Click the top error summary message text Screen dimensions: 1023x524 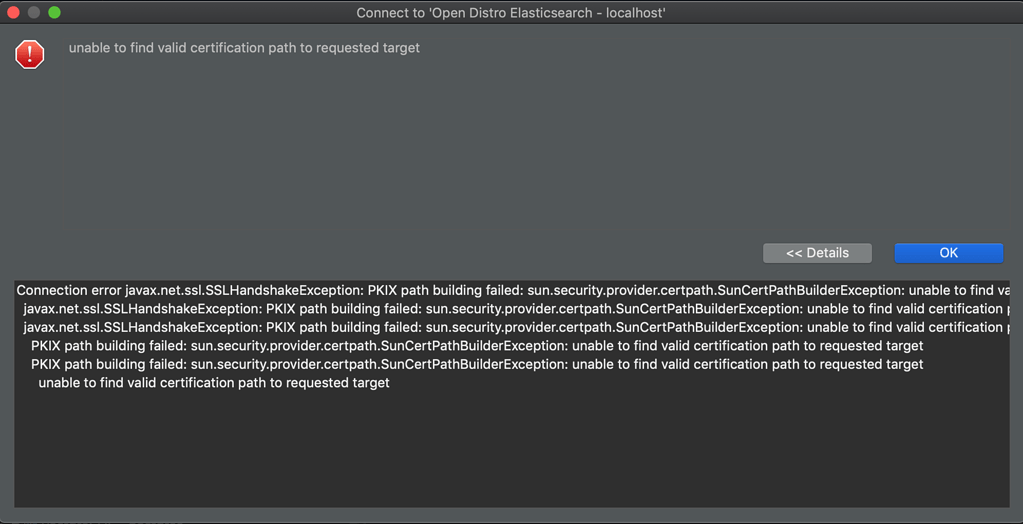244,48
